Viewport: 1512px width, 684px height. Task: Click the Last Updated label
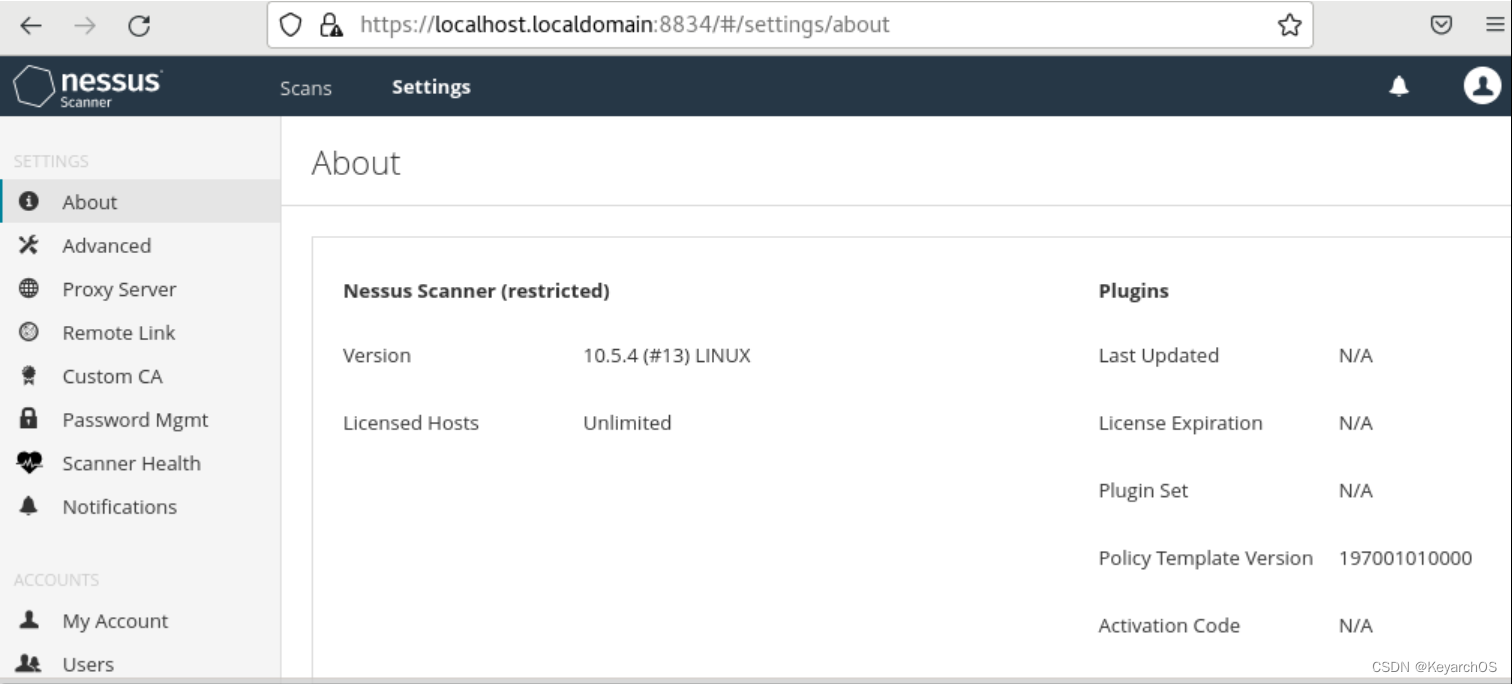pyautogui.click(x=1159, y=355)
